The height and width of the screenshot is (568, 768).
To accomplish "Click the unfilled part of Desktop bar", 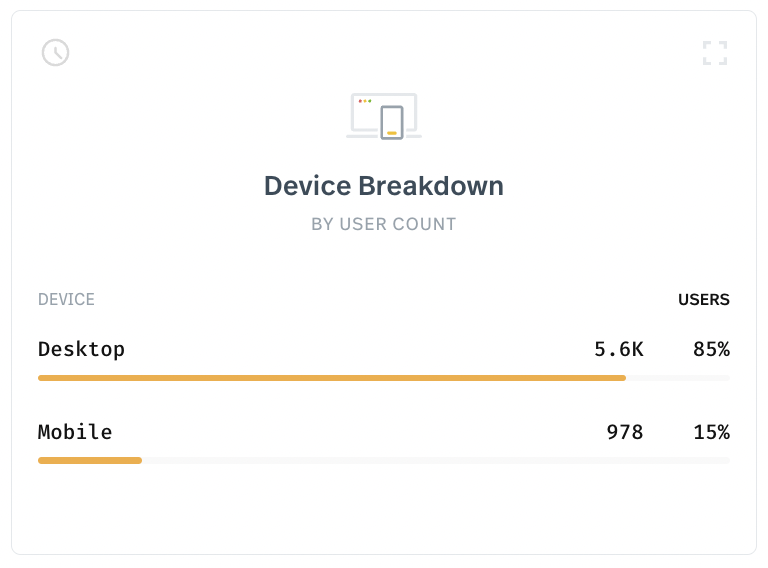I will tap(678, 378).
